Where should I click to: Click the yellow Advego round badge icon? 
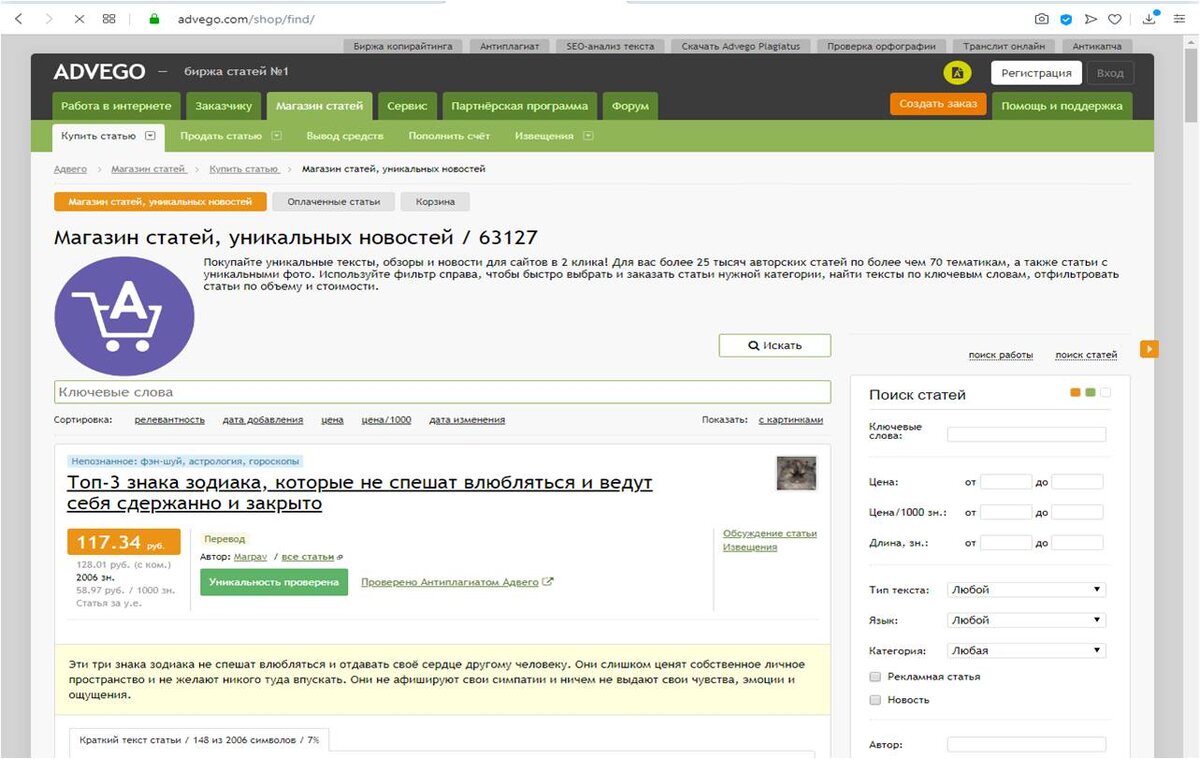point(957,73)
